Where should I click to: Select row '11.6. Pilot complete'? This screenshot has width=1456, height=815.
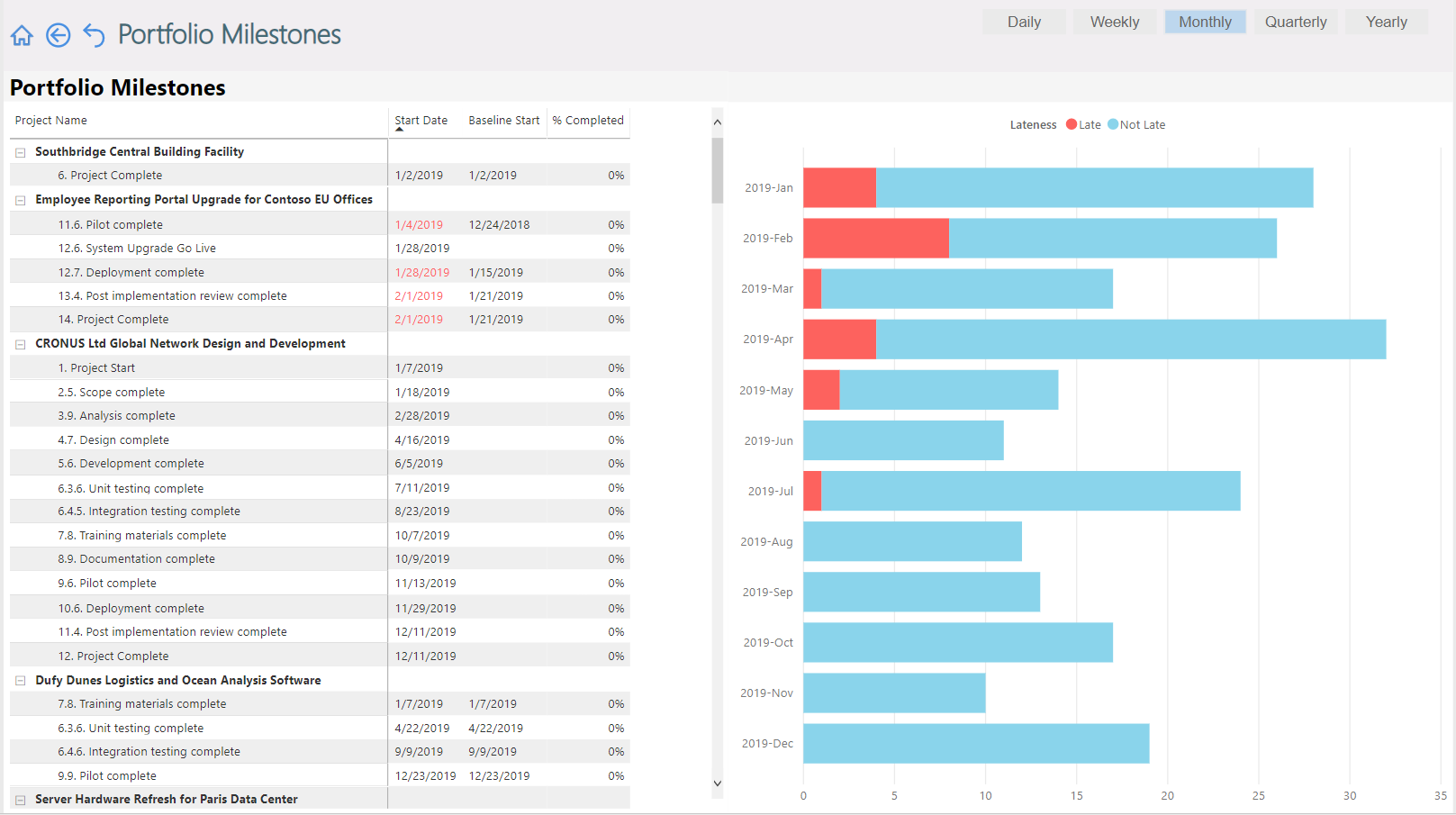click(320, 225)
